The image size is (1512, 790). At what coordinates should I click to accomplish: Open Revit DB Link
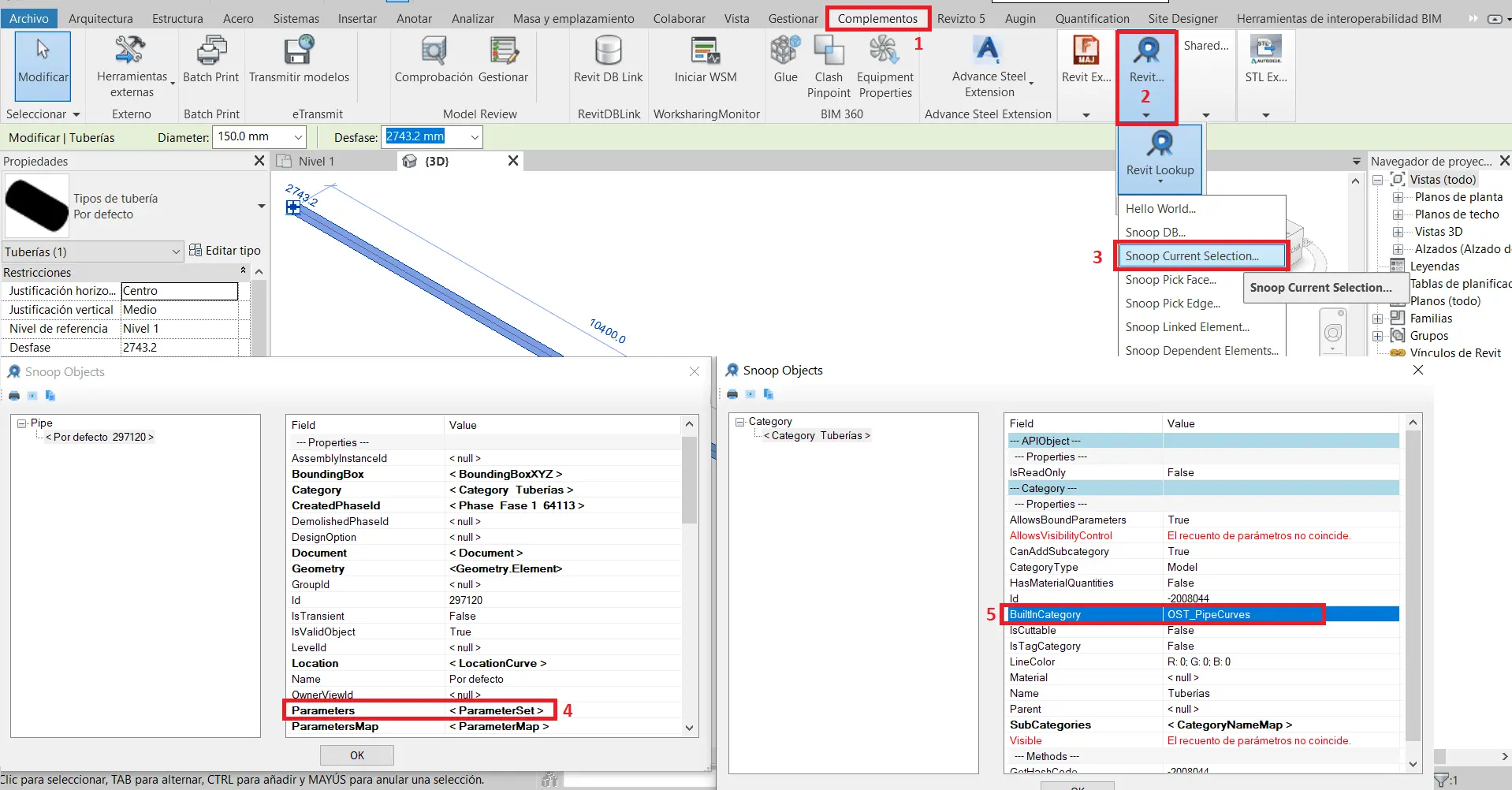pyautogui.click(x=608, y=60)
